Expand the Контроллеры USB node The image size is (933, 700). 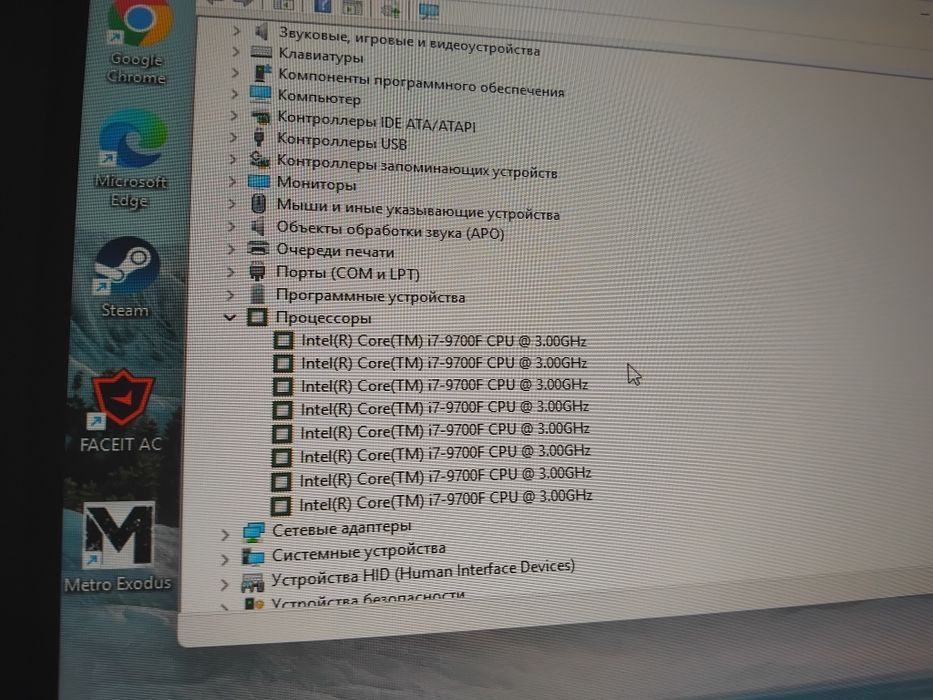click(234, 137)
